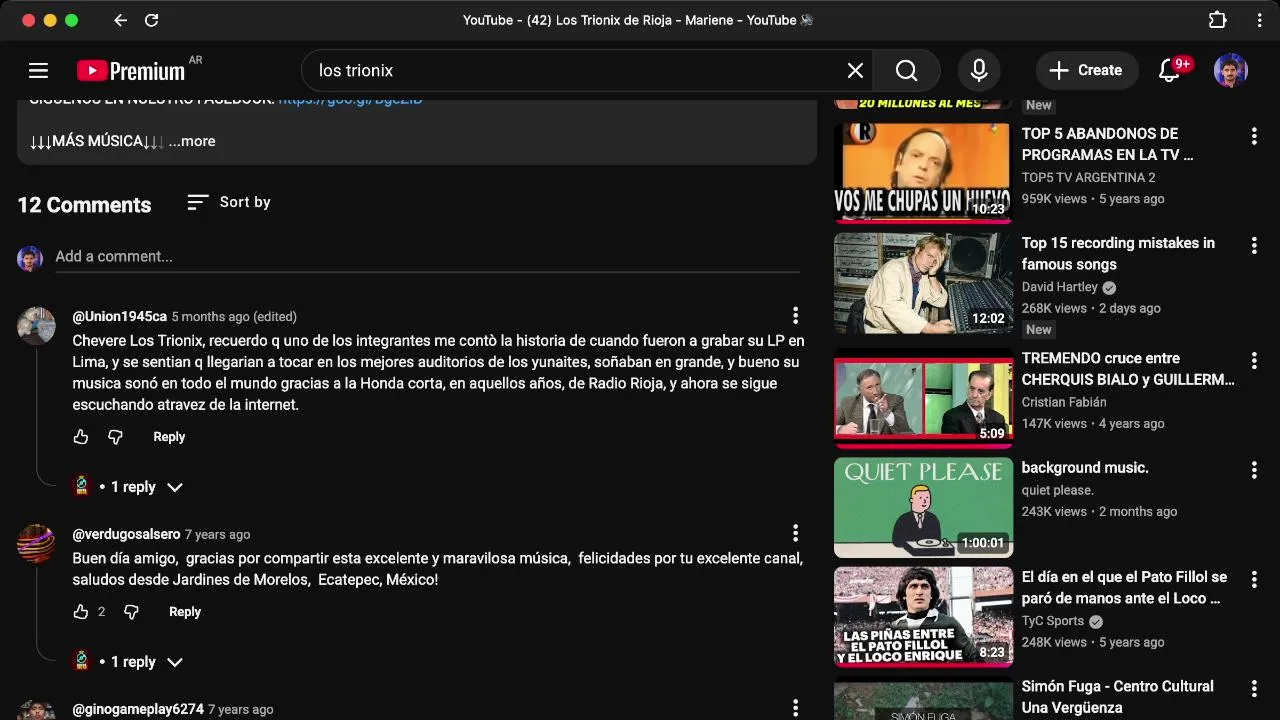Open more options for 'Simón Fuga' video
This screenshot has width=1280, height=720.
pyautogui.click(x=1254, y=688)
